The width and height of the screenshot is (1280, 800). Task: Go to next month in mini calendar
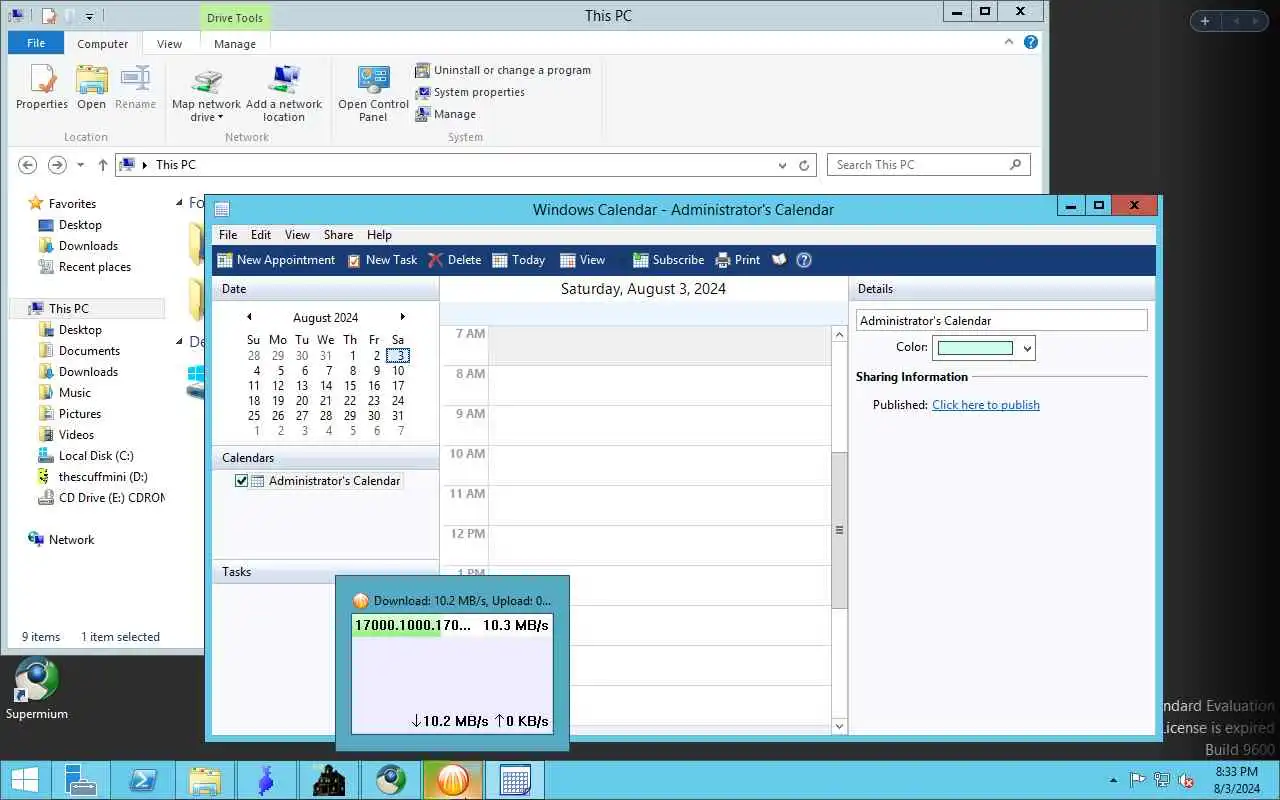[x=402, y=317]
